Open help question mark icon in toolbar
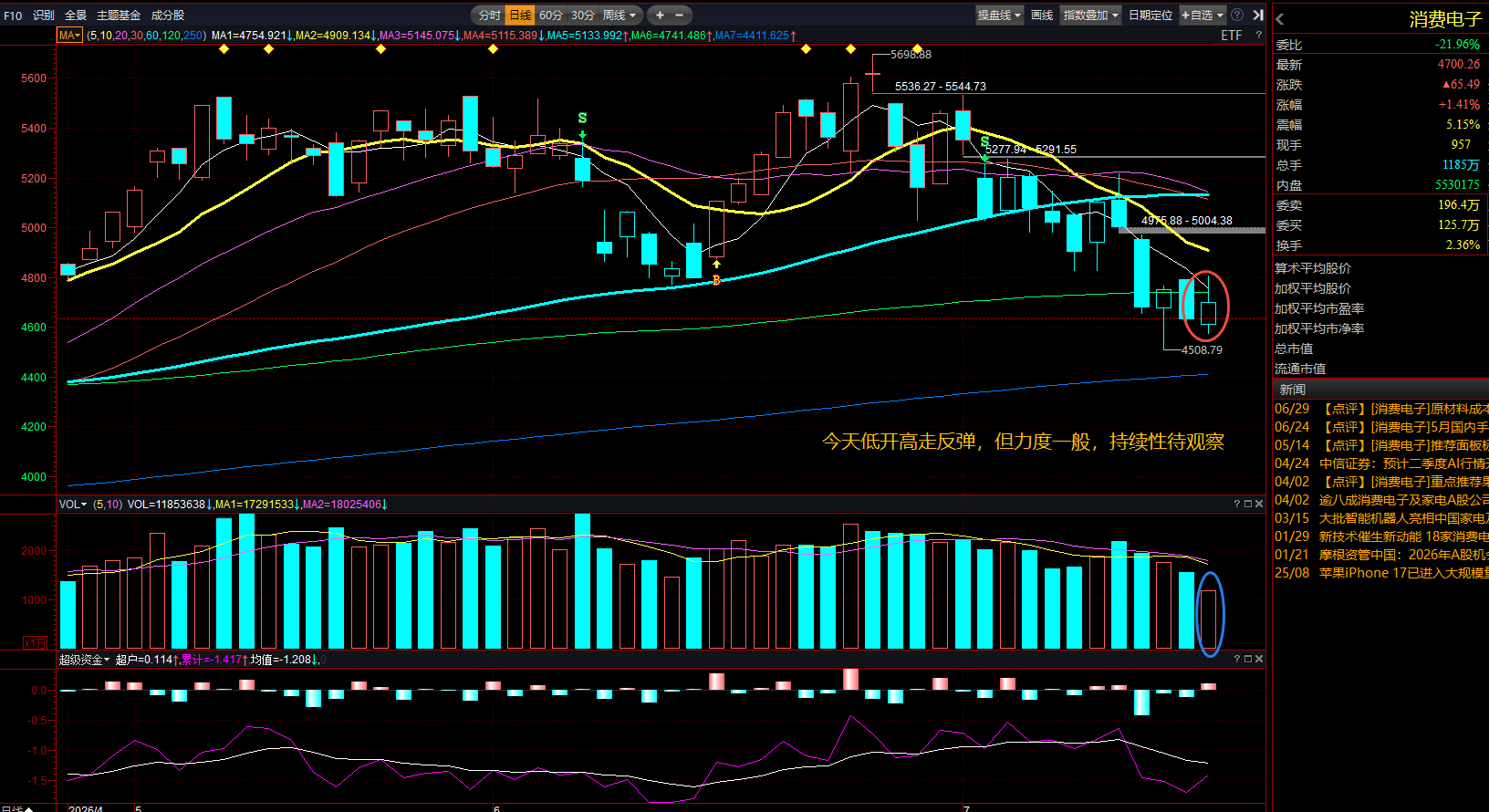This screenshot has width=1489, height=812. (1237, 15)
